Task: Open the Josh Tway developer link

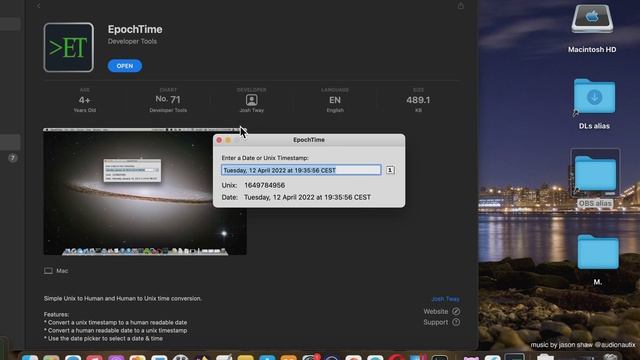Action: coord(445,299)
